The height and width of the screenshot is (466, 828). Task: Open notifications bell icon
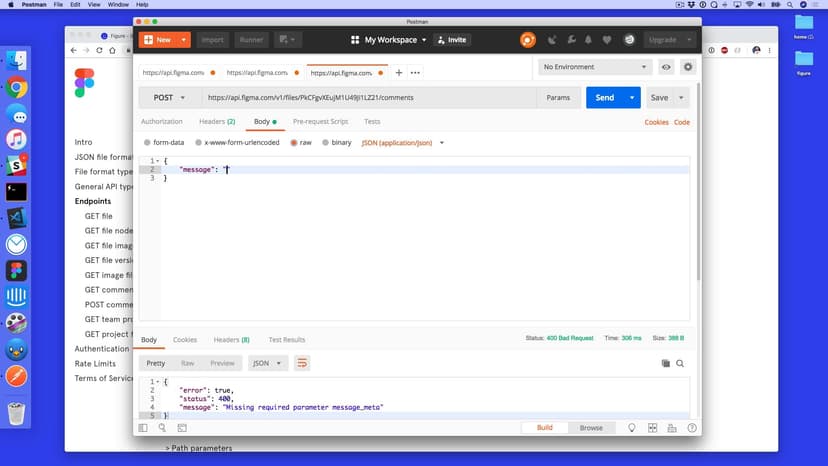(x=588, y=40)
